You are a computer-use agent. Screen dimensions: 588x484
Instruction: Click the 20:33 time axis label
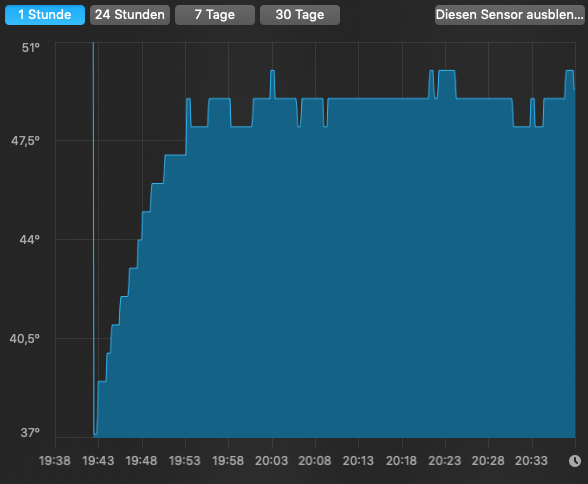531,460
